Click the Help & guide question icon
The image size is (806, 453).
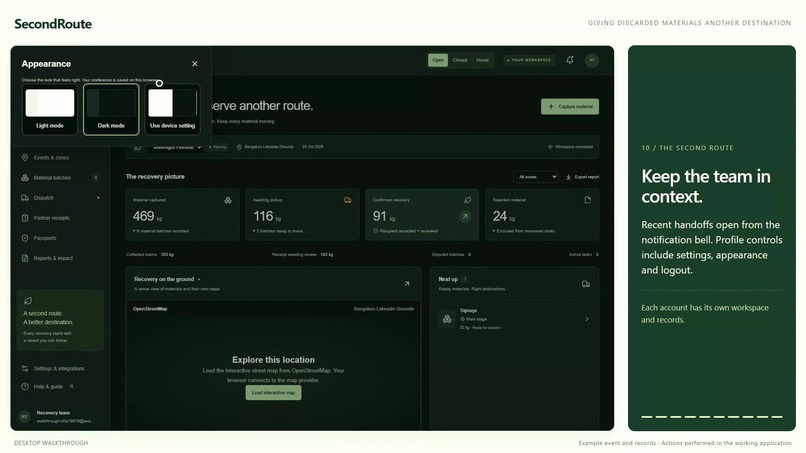(x=25, y=387)
